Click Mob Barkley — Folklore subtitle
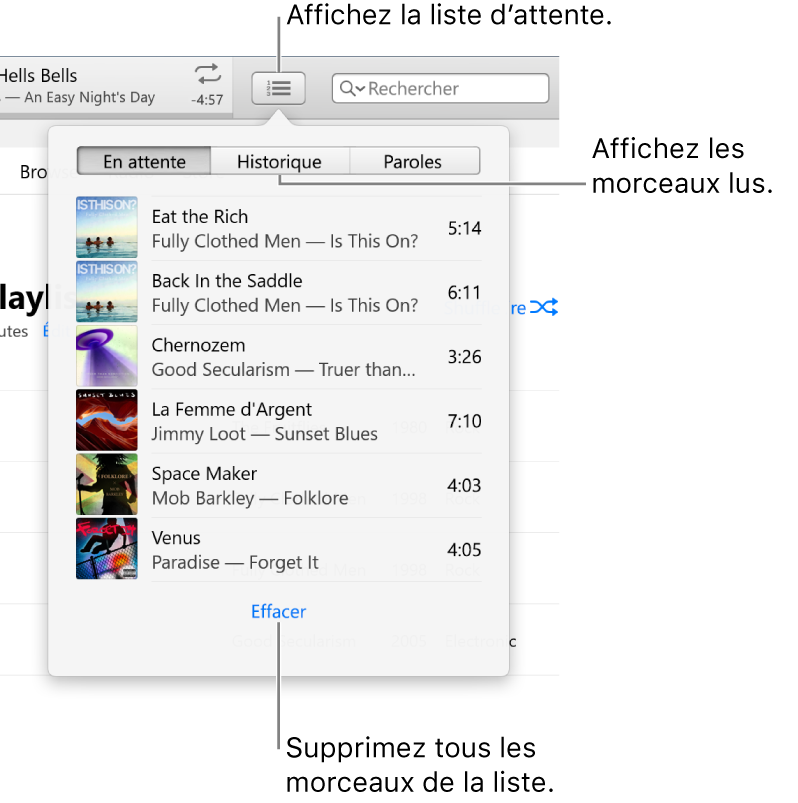The width and height of the screenshot is (798, 803). tap(250, 498)
